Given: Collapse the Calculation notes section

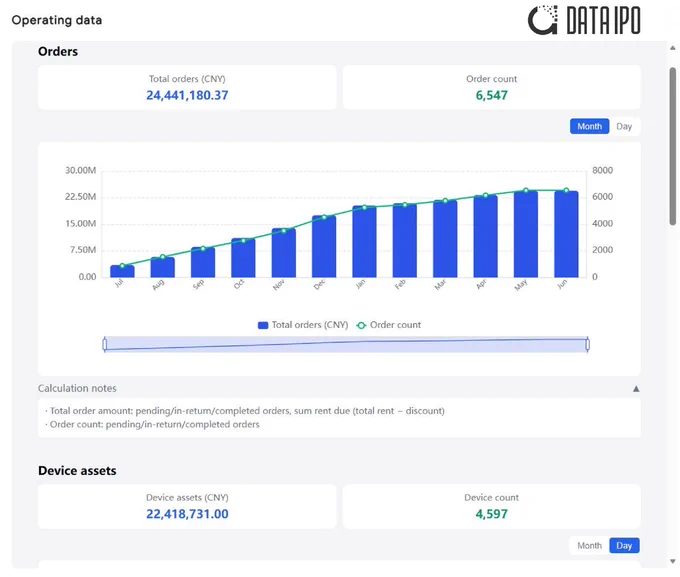Looking at the screenshot, I should click(636, 389).
